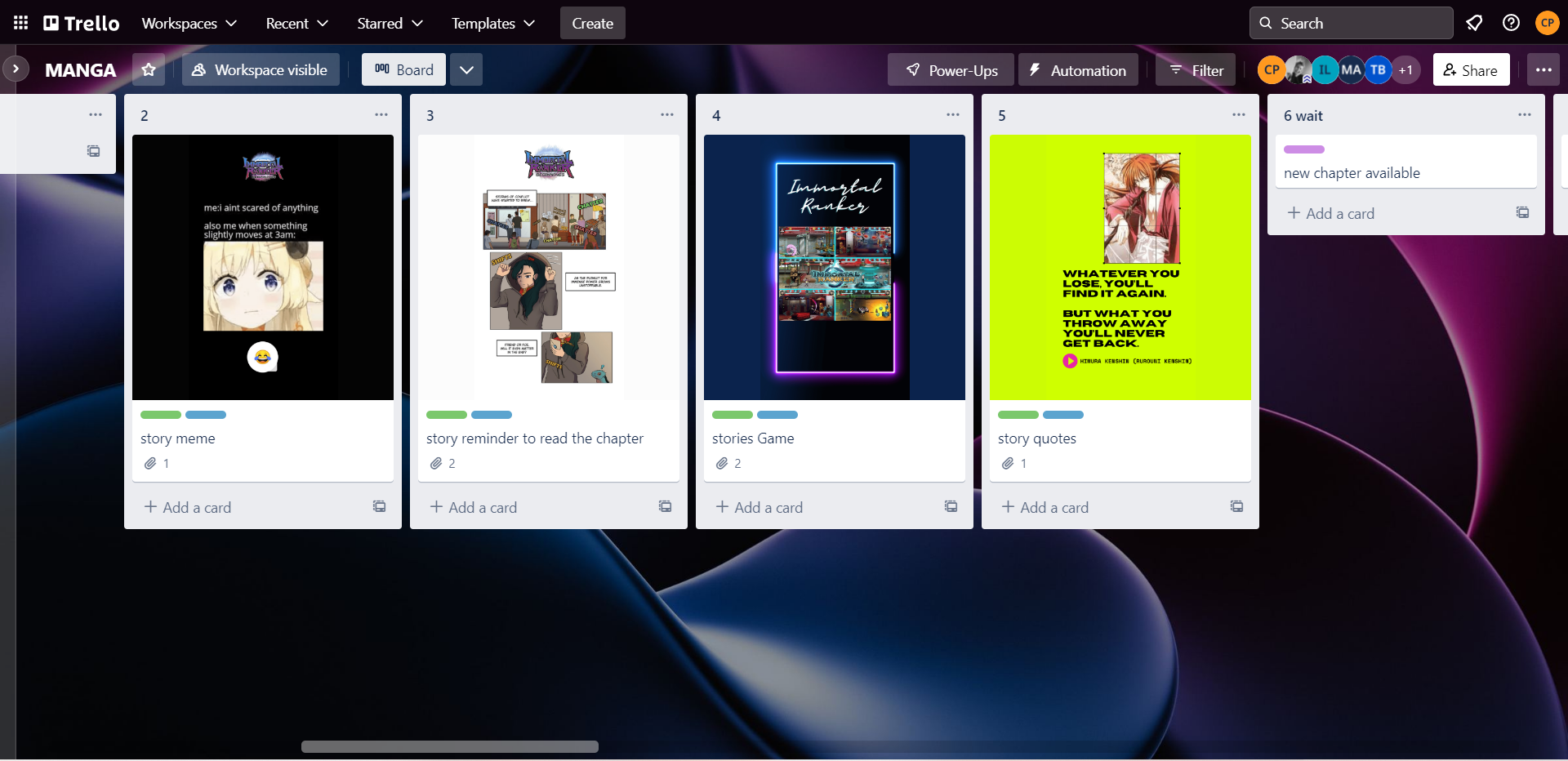Open the story quotes card cover image

[1120, 267]
